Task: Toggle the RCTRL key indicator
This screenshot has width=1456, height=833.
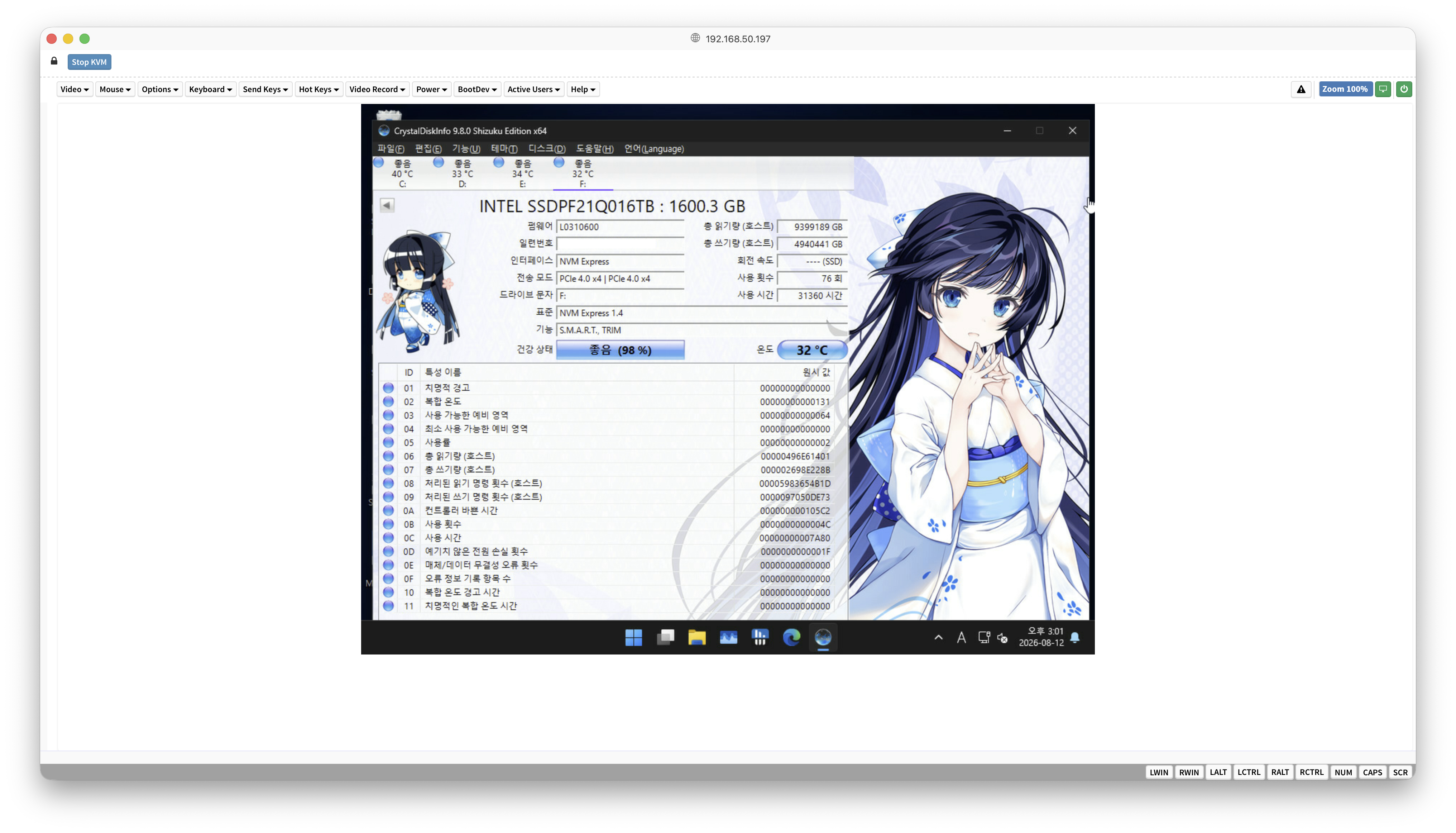Action: (1312, 772)
